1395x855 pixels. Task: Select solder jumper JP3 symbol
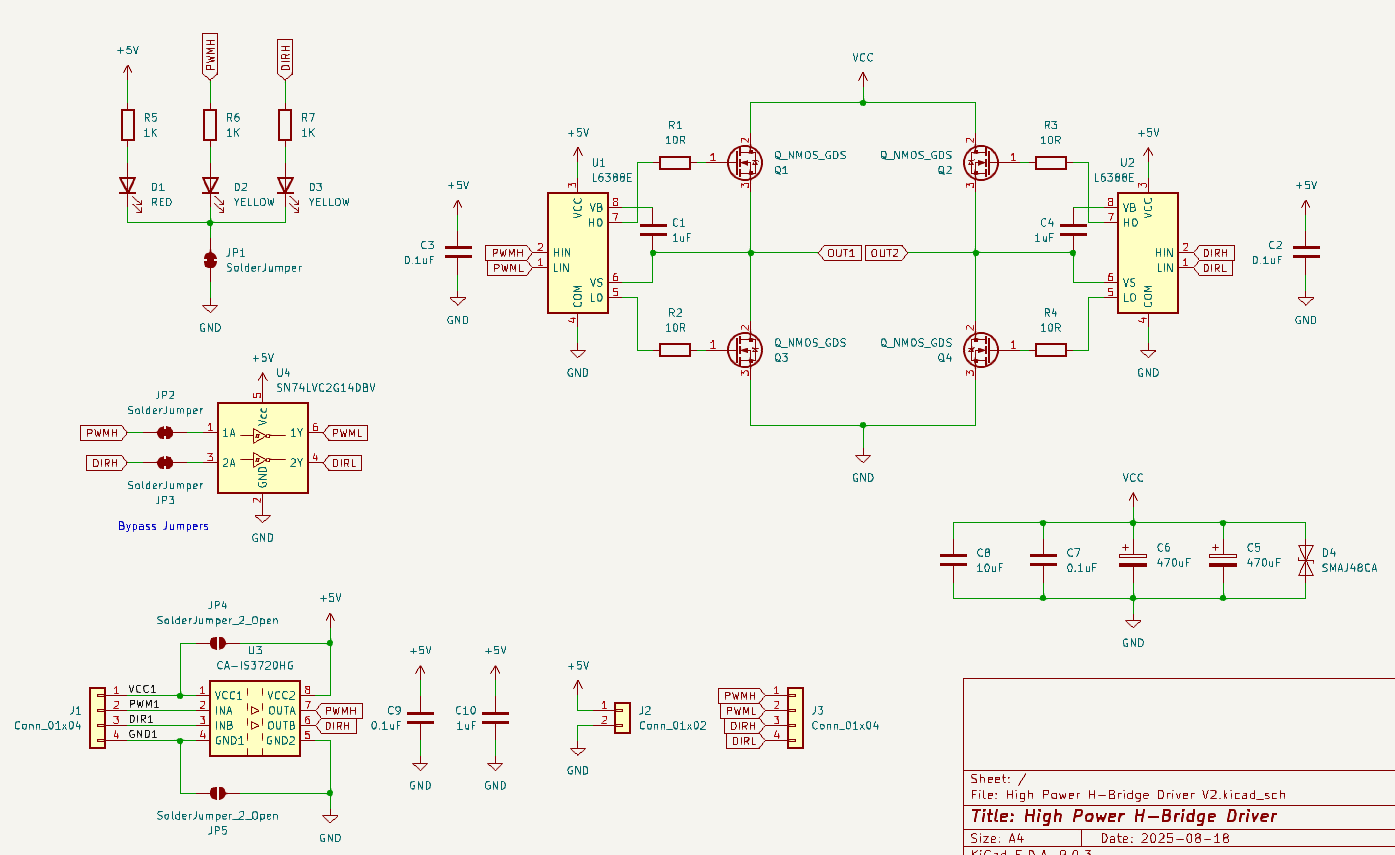pos(165,463)
